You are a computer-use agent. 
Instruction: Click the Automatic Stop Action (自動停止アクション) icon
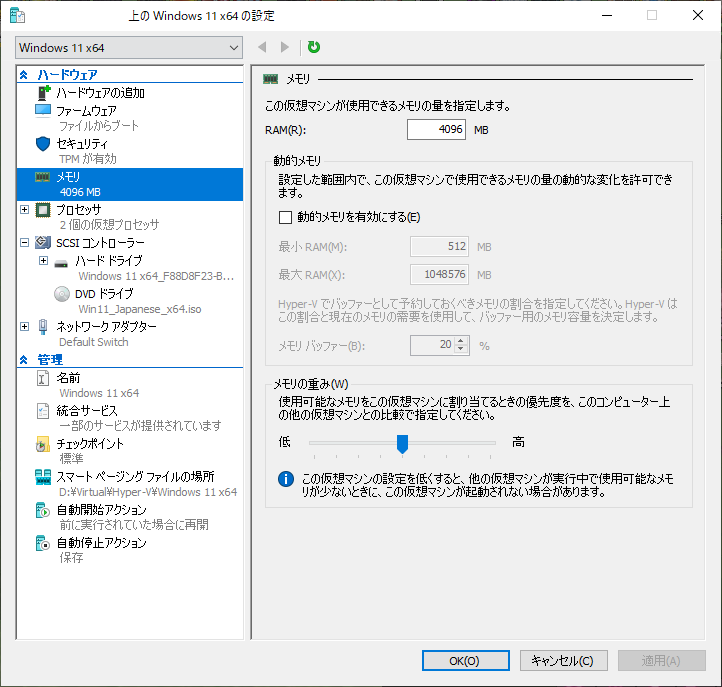click(x=42, y=543)
